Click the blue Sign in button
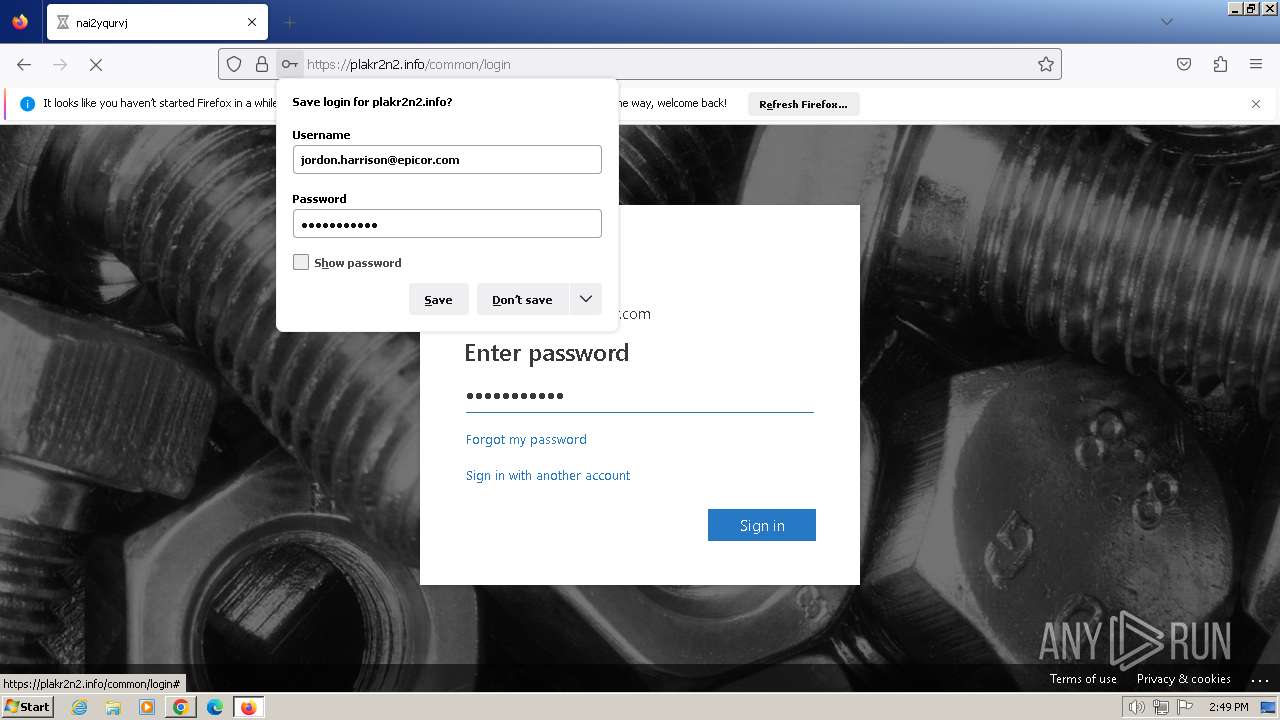Screen dimensions: 1280x720 pyautogui.click(x=762, y=525)
